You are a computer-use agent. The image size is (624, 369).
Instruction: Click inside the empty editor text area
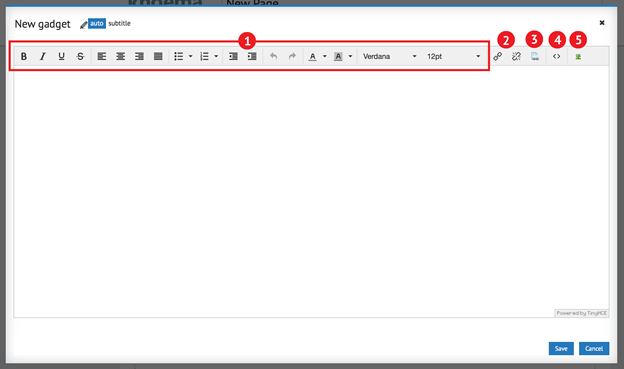pyautogui.click(x=311, y=191)
